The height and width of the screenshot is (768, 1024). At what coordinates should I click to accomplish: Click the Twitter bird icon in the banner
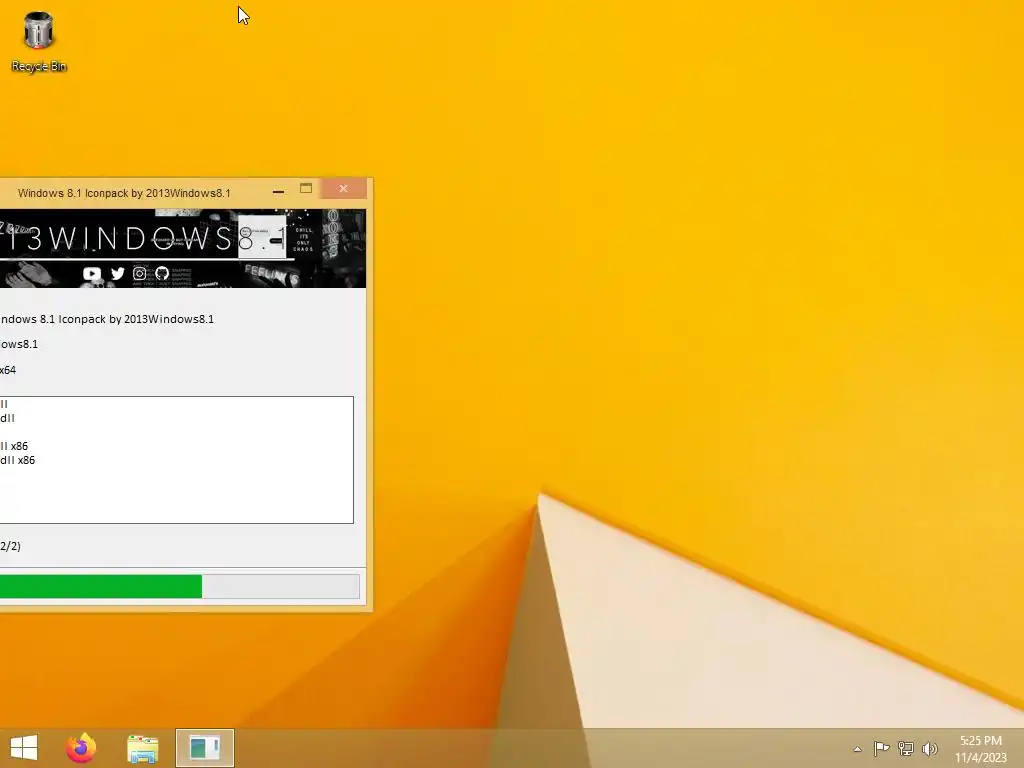coord(118,274)
